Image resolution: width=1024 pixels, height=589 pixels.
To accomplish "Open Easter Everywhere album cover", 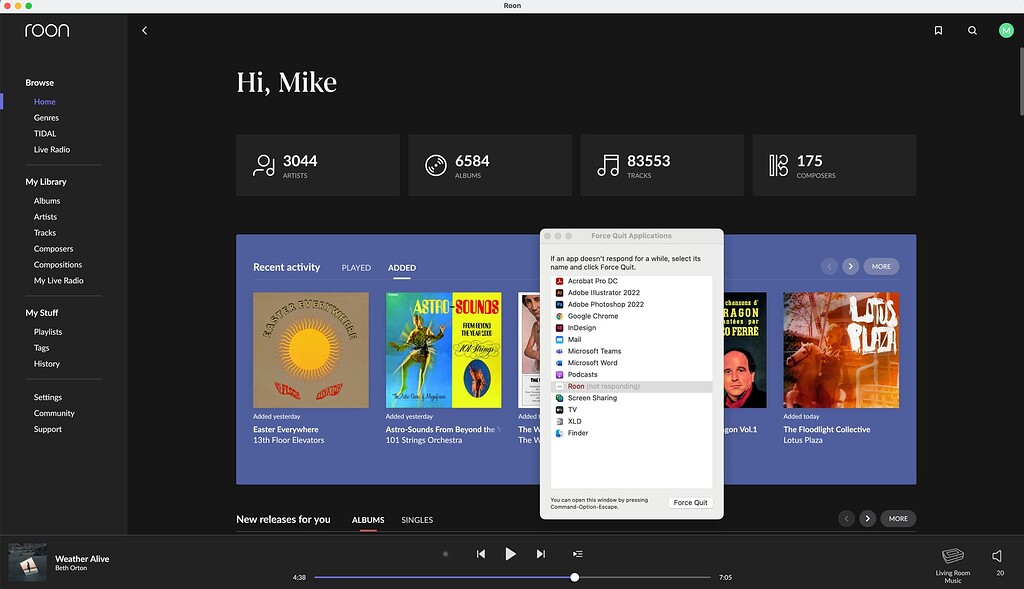I will point(311,350).
